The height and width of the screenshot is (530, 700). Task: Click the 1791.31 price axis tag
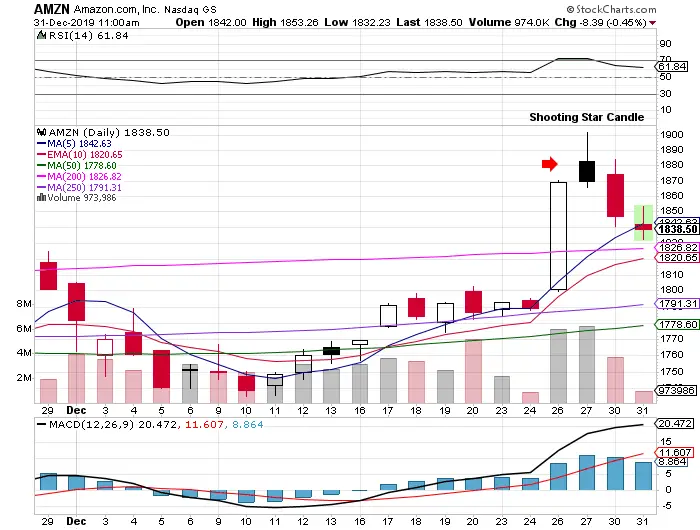coord(678,304)
